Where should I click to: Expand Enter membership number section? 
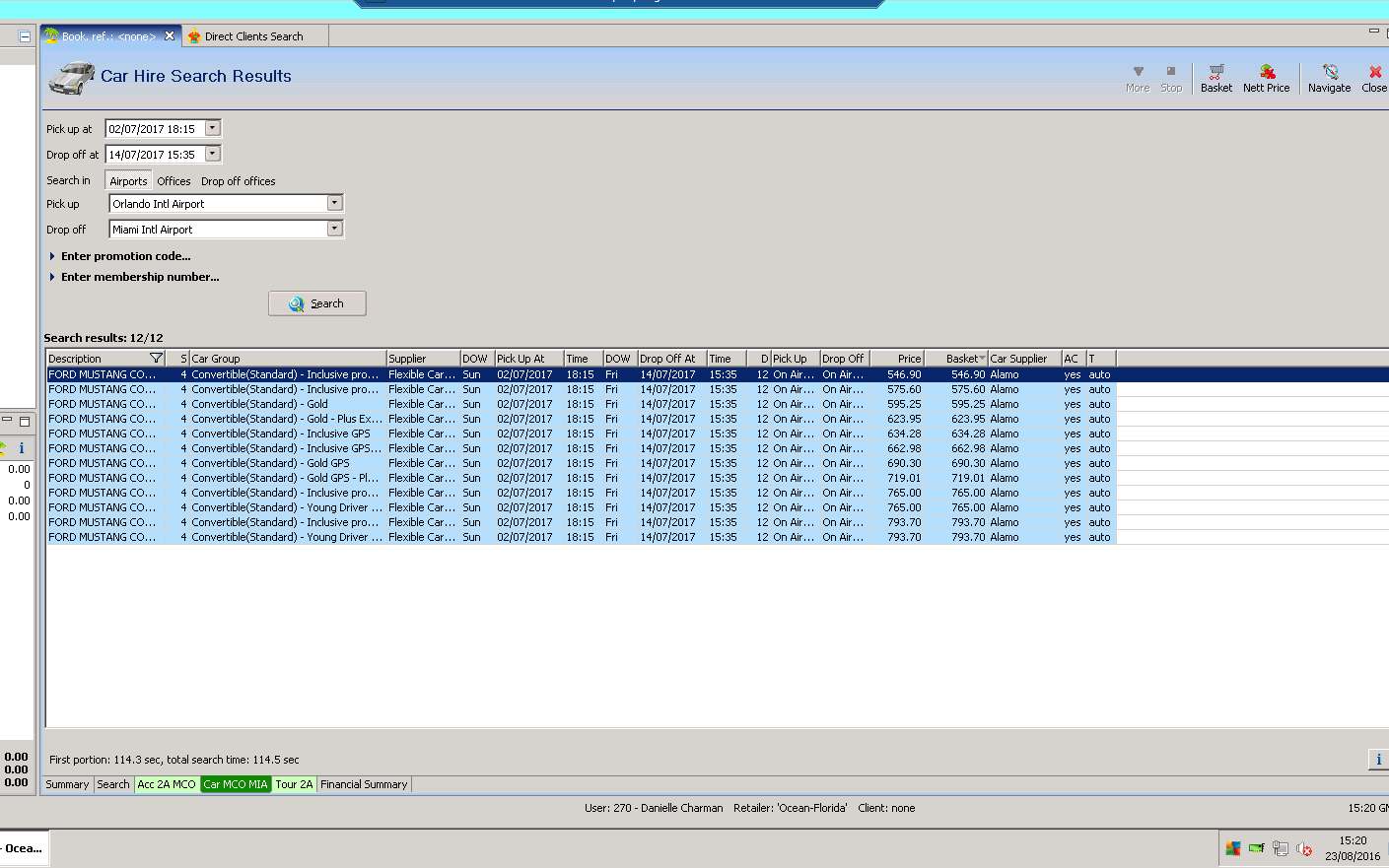tap(134, 277)
